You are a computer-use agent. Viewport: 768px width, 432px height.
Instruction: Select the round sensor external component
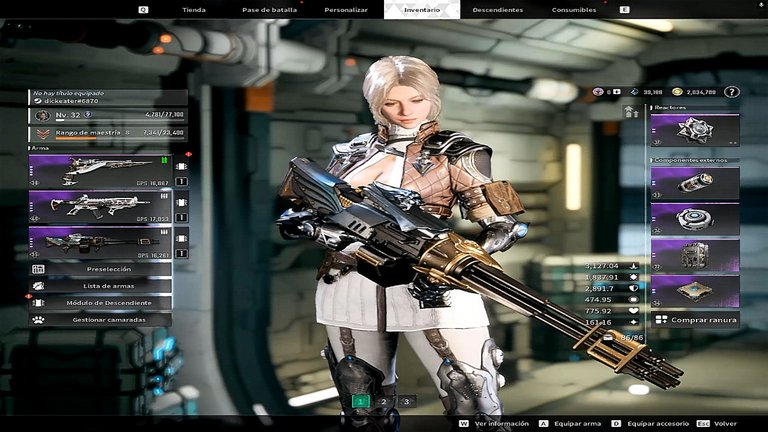click(695, 219)
